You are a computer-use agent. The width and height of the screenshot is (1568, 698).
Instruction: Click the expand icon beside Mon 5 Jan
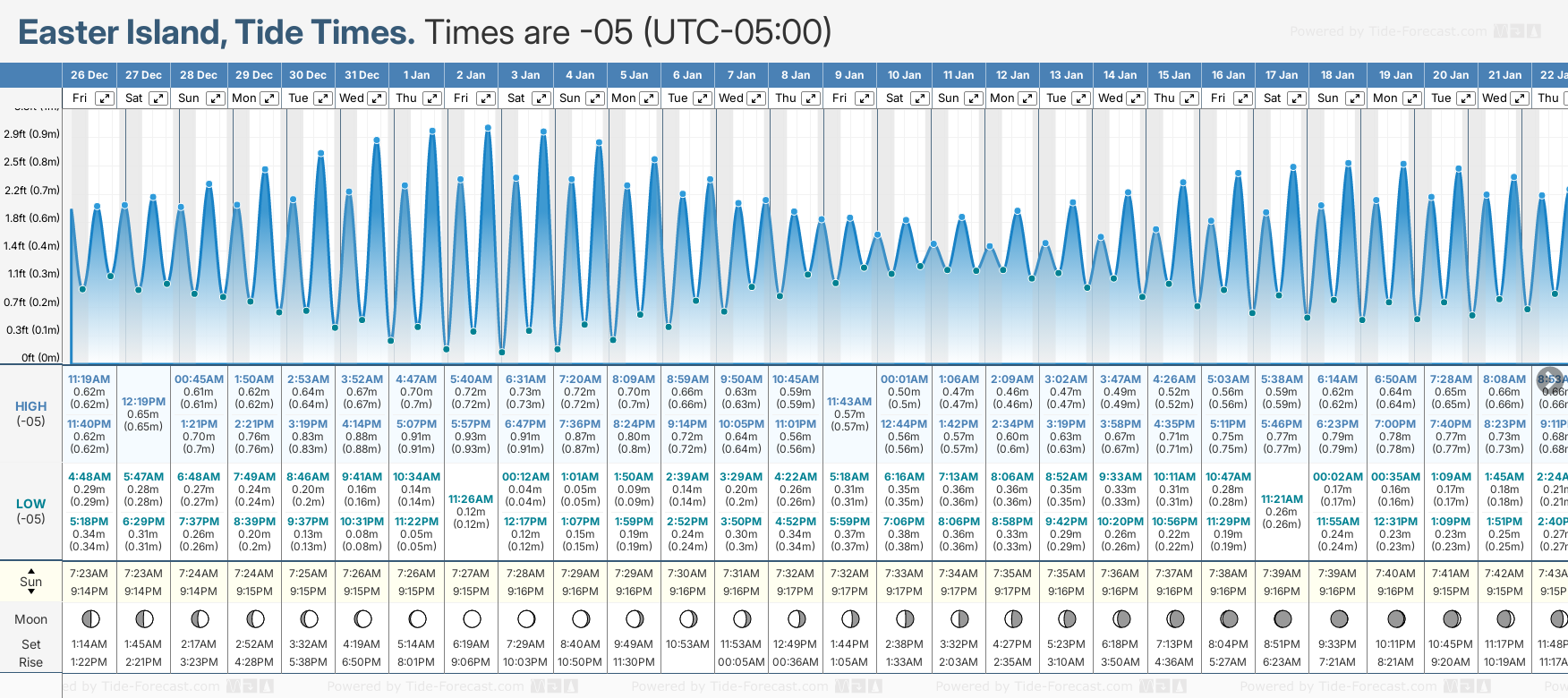pos(649,98)
